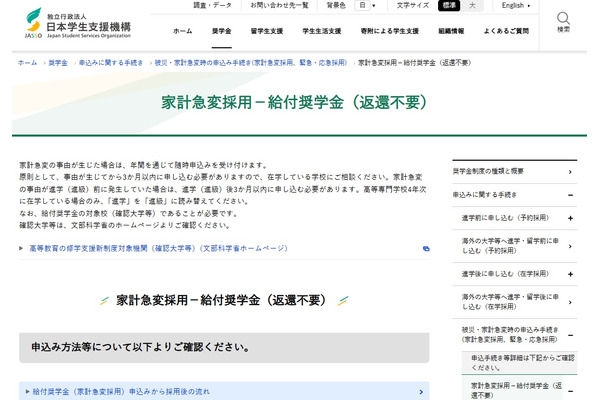Open the 奨学金 navigation item
The width and height of the screenshot is (600, 400).
point(222,31)
